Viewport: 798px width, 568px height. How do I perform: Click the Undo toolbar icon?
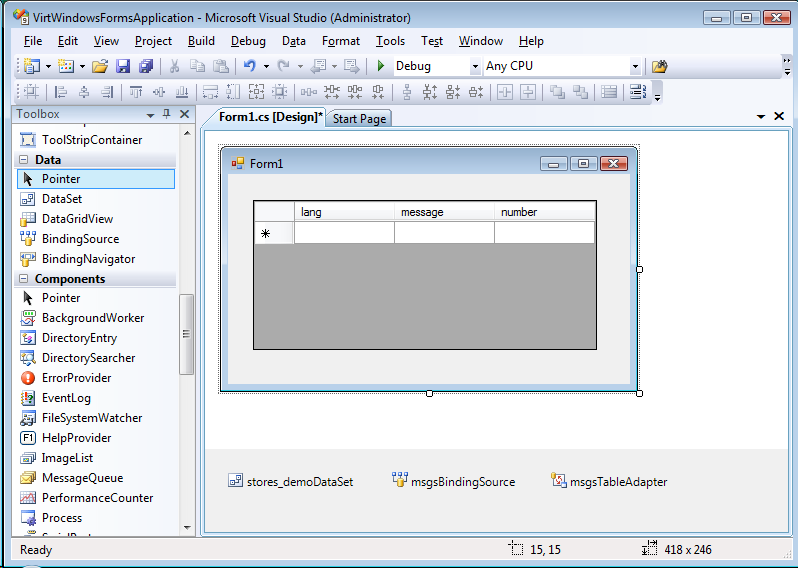249,66
